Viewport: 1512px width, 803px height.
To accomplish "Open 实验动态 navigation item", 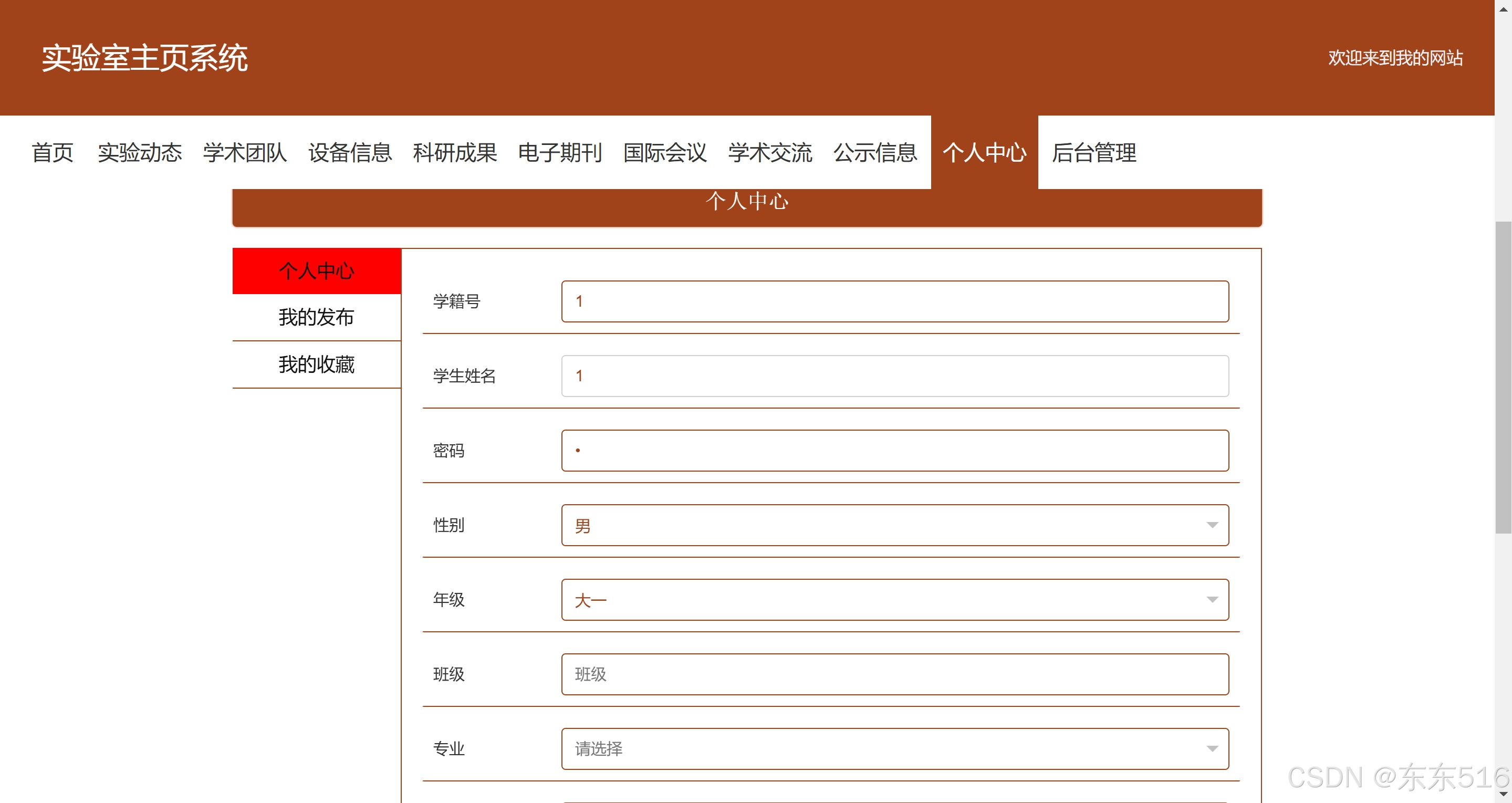I will pos(140,153).
